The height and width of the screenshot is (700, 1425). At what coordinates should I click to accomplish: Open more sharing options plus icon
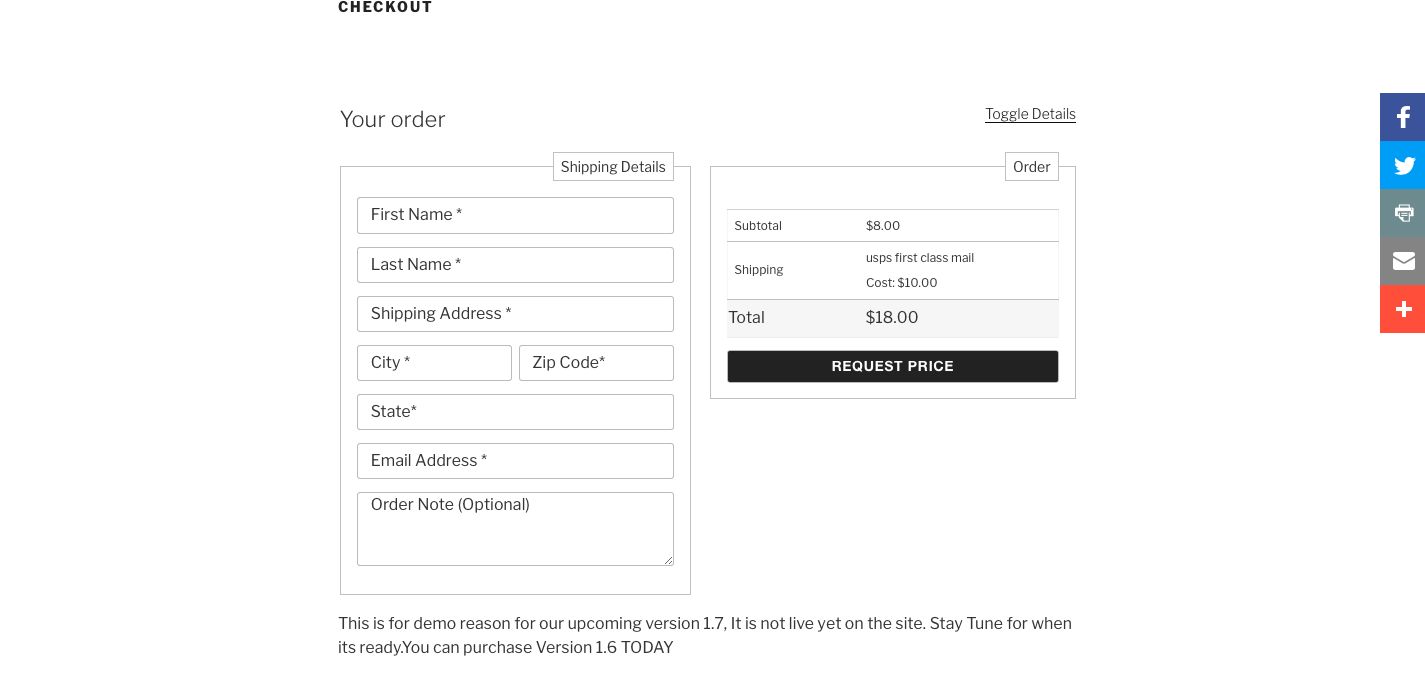[1403, 309]
